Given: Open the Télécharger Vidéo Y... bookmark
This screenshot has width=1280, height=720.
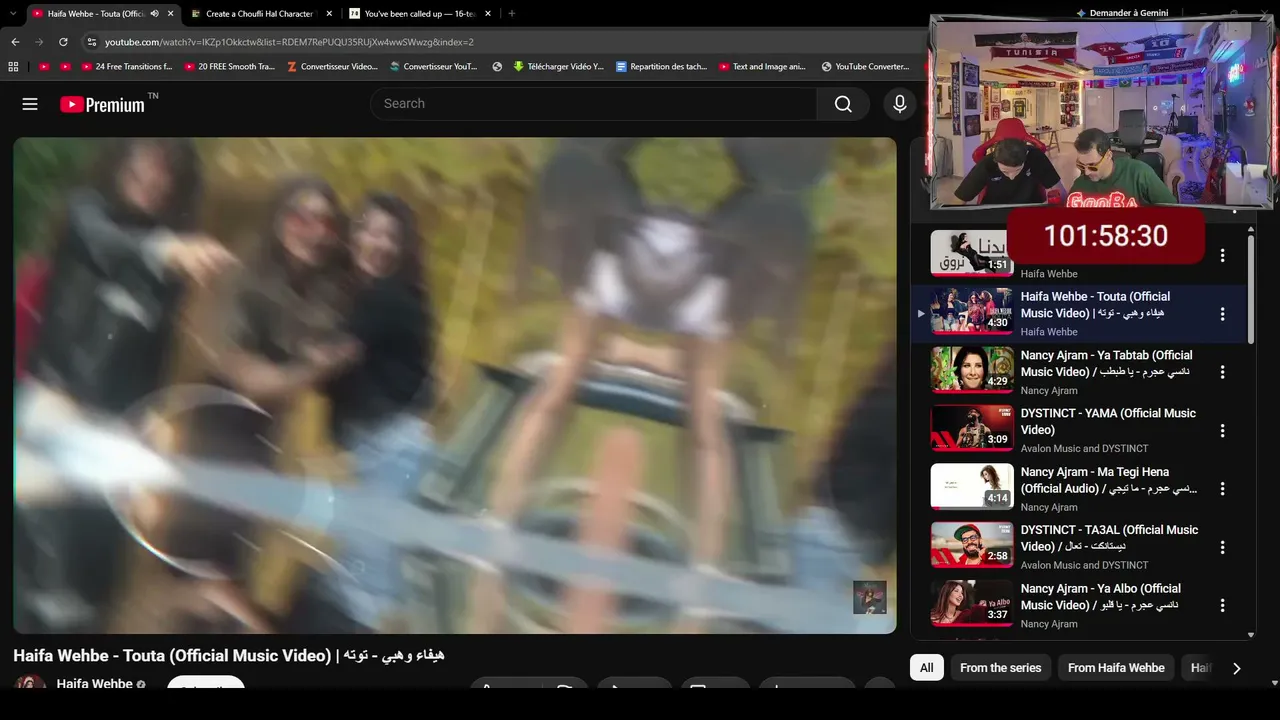Looking at the screenshot, I should point(558,67).
